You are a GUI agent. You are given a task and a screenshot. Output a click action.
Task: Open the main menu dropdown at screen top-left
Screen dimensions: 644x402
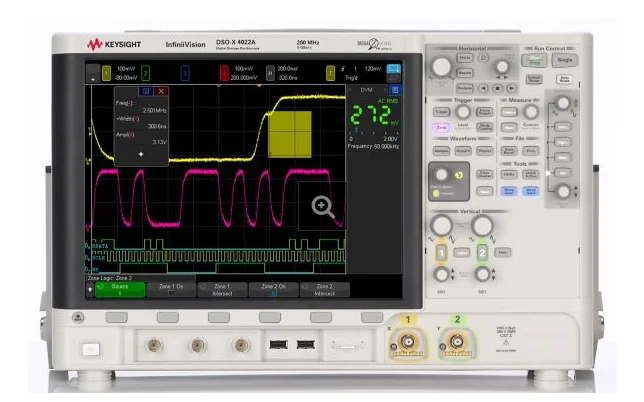(93, 74)
